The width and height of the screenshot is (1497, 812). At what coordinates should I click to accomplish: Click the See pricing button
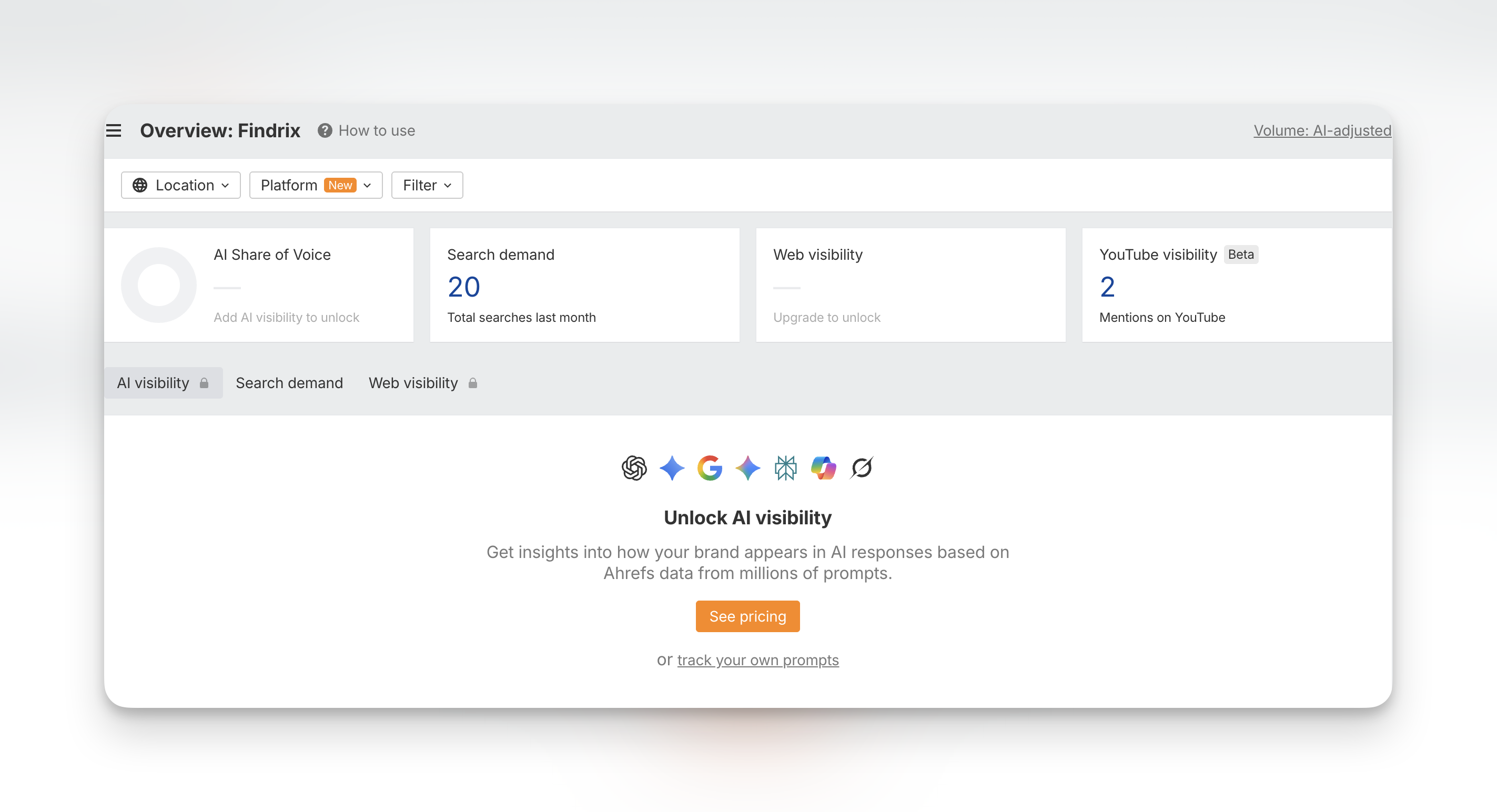coord(748,616)
